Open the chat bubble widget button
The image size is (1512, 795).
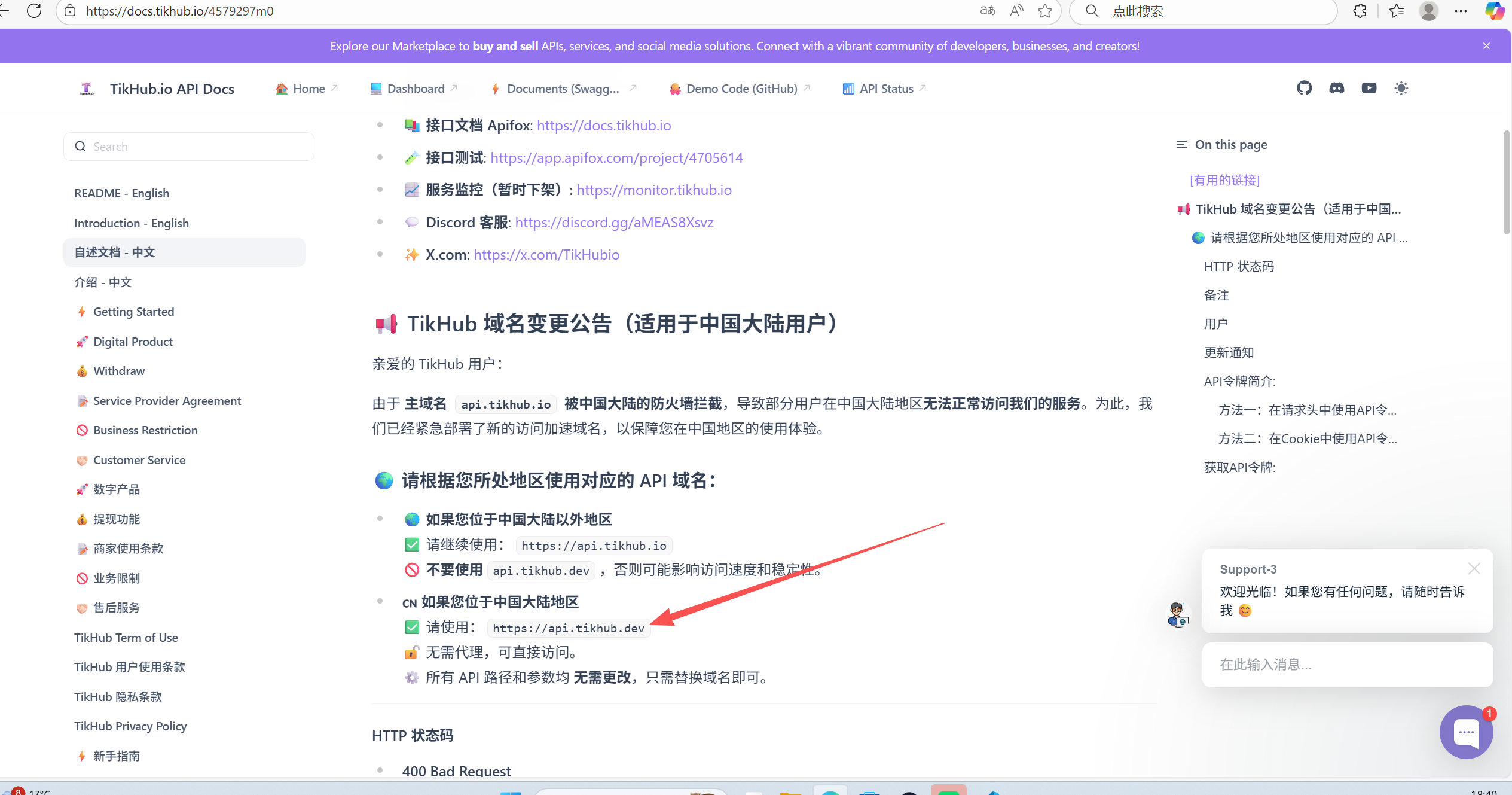[x=1466, y=732]
